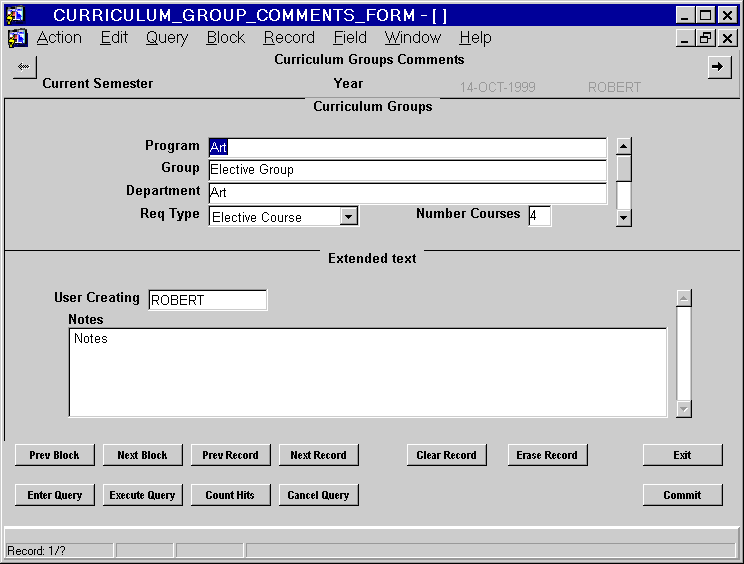
Task: Click the document icon beside Action menu
Action: [x=18, y=37]
